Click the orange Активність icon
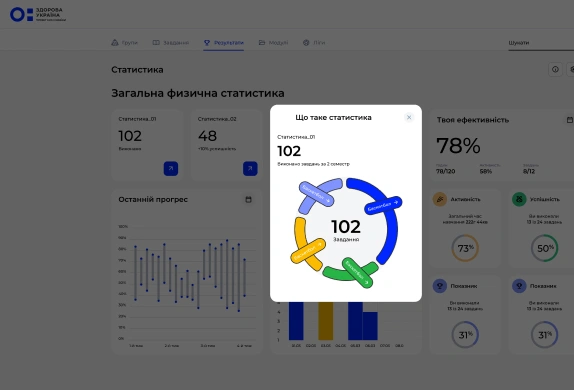This screenshot has width=574, height=390. [x=440, y=199]
